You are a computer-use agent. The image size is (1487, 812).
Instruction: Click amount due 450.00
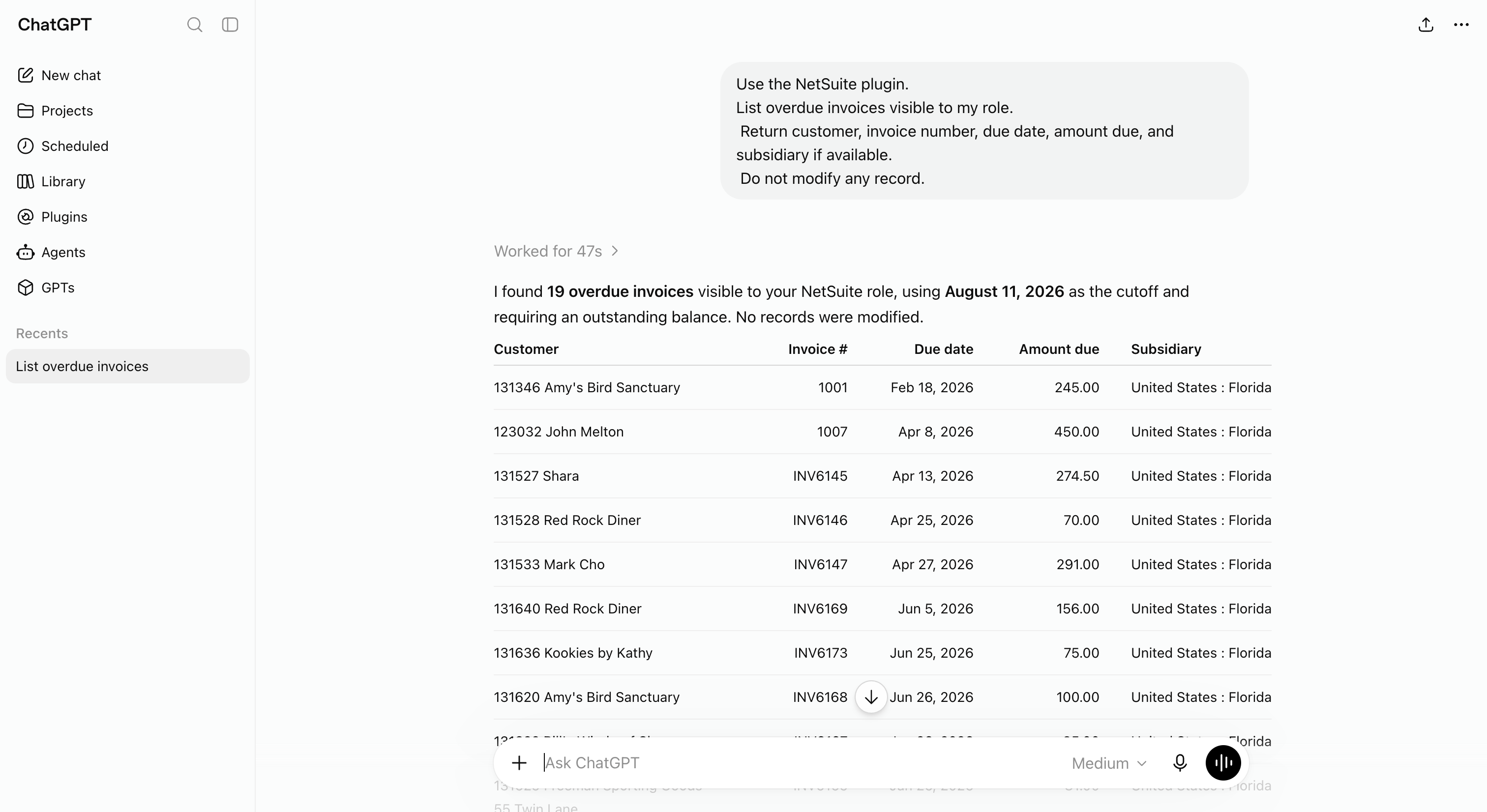(x=1076, y=432)
